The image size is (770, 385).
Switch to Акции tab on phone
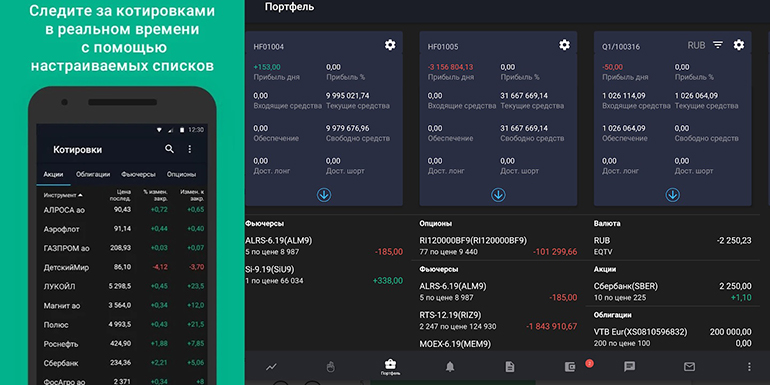point(53,174)
